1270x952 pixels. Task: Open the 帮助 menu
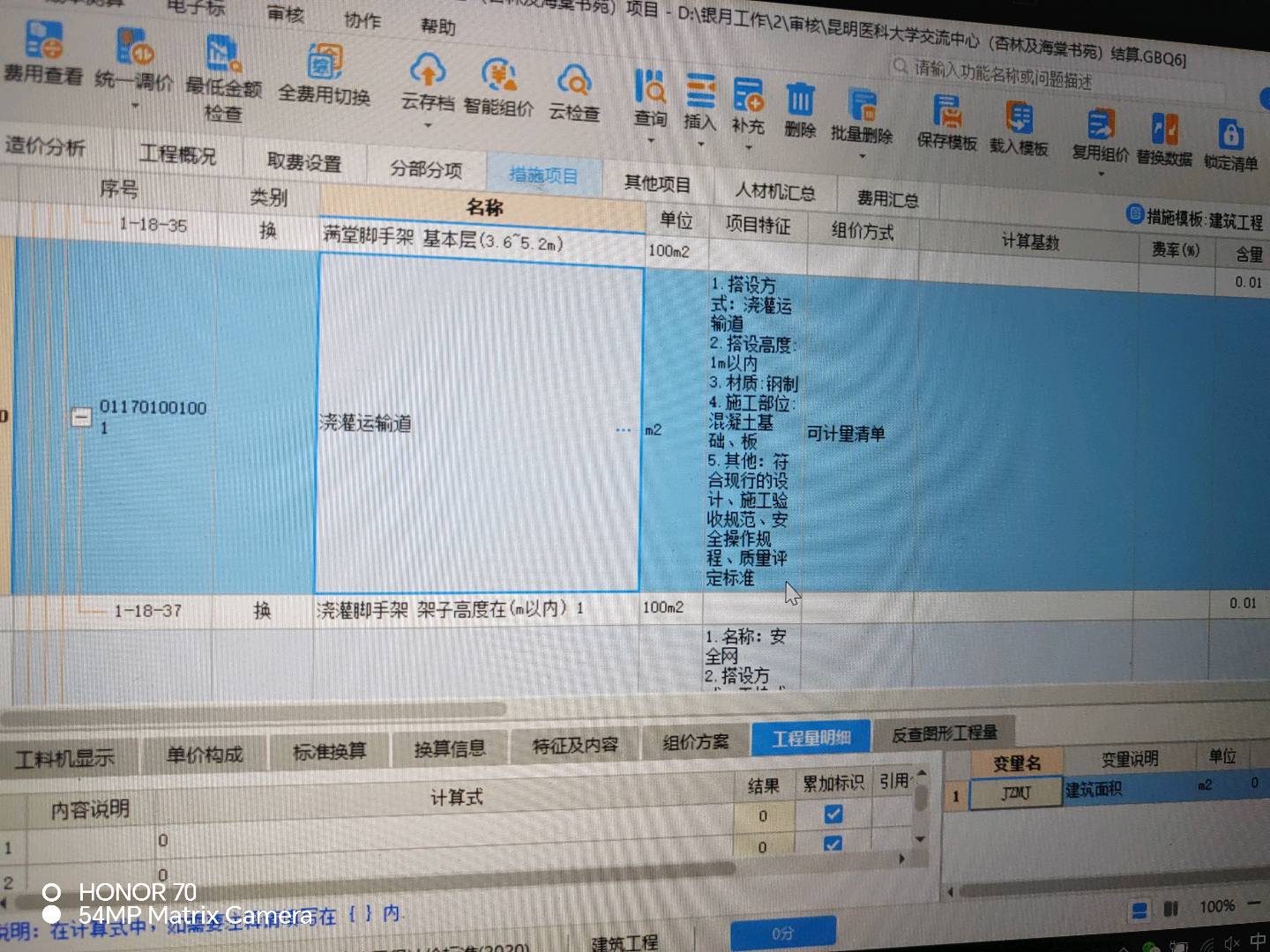pos(437,26)
